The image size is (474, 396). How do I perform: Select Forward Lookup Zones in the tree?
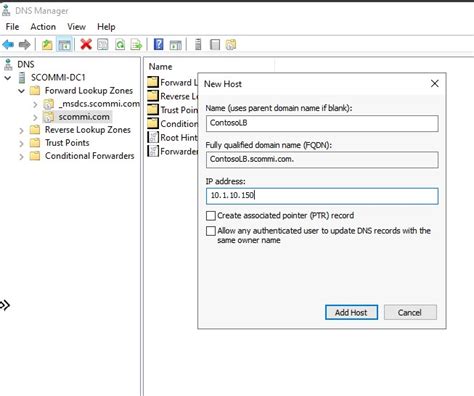point(89,91)
